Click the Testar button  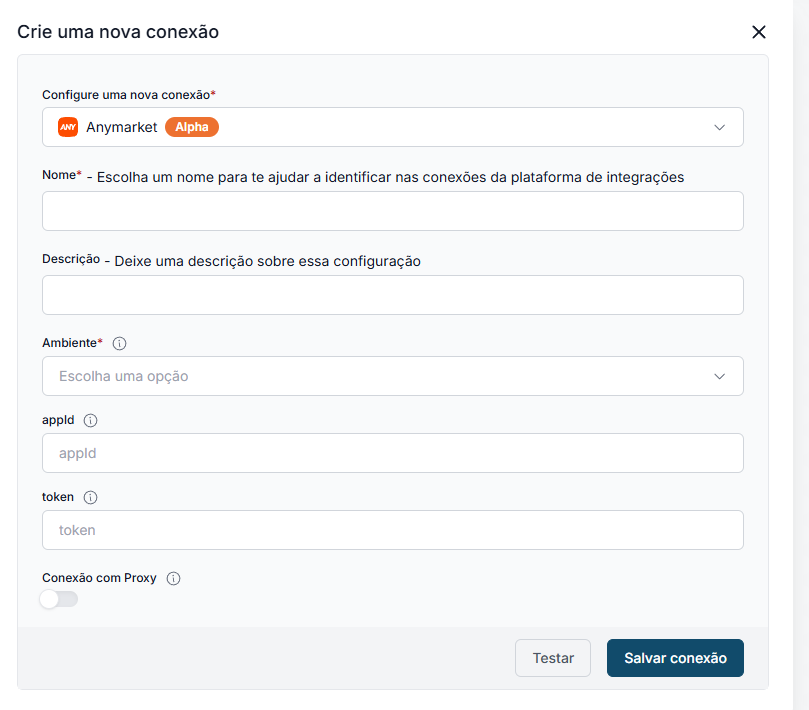pyautogui.click(x=553, y=658)
